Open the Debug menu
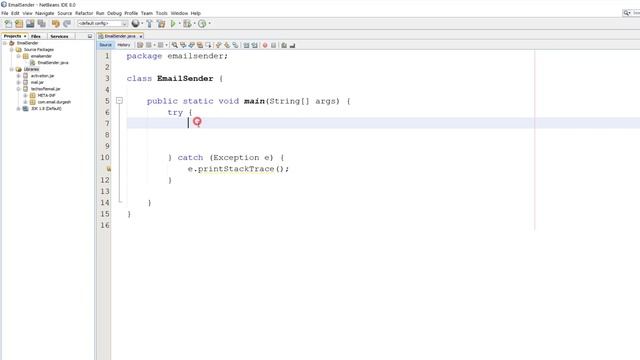 pos(114,13)
